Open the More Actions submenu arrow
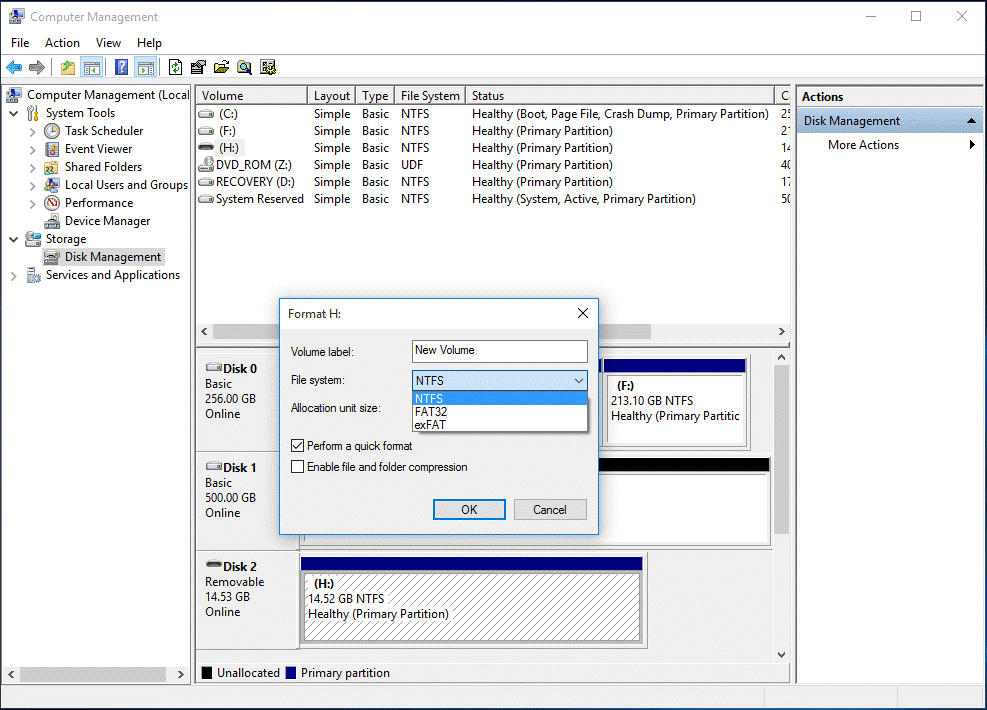The height and width of the screenshot is (710, 987). pos(973,145)
